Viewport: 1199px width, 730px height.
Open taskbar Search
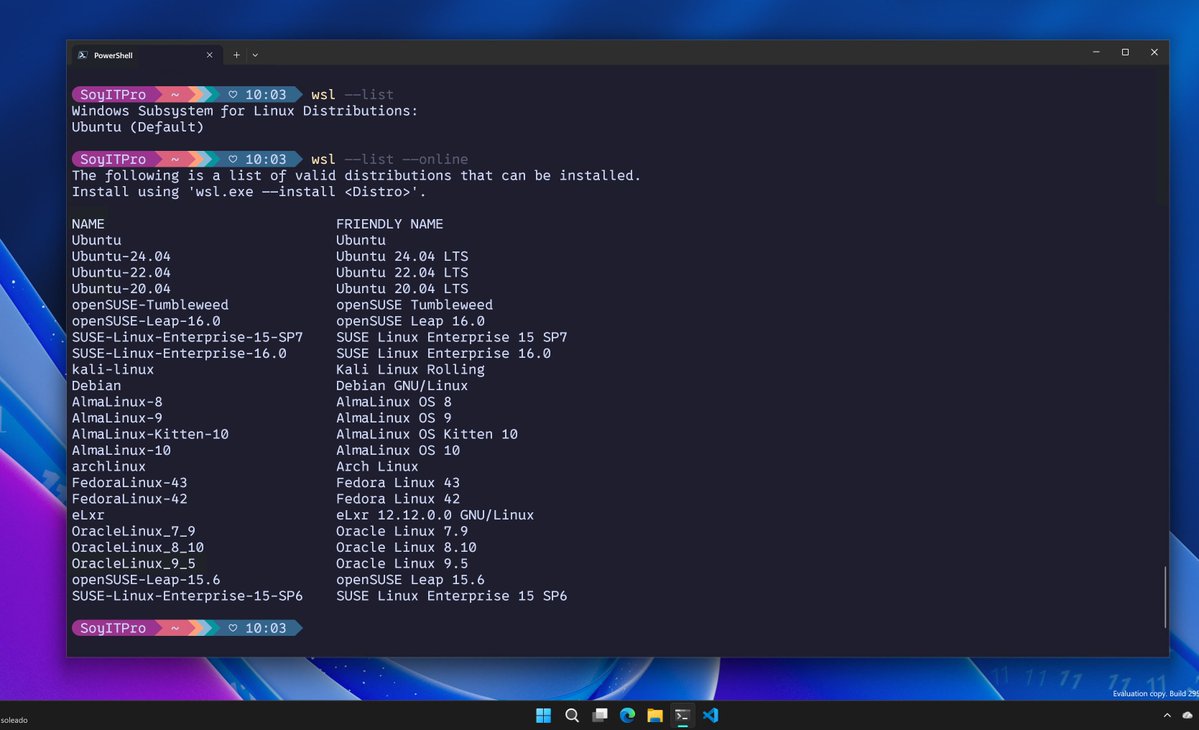pyautogui.click(x=572, y=715)
